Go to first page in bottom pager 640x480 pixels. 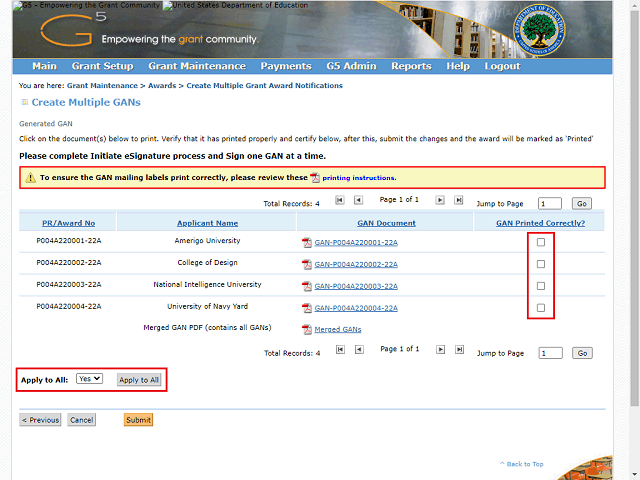(x=340, y=349)
